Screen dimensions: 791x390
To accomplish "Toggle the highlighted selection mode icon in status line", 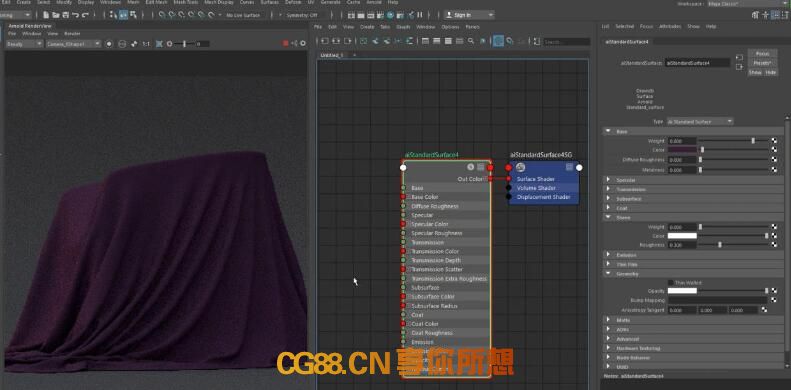I will coord(124,15).
